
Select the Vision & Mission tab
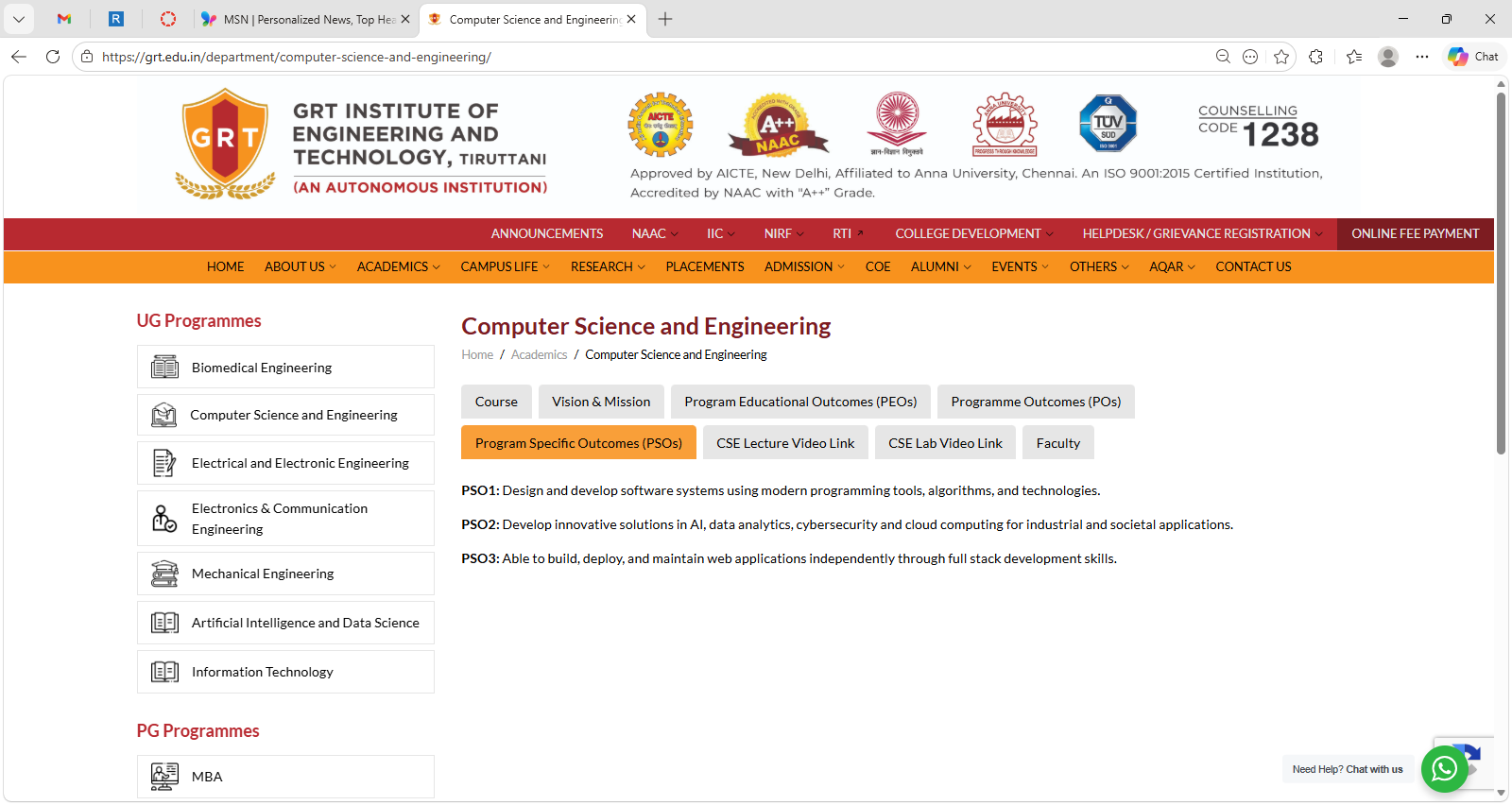pyautogui.click(x=601, y=402)
